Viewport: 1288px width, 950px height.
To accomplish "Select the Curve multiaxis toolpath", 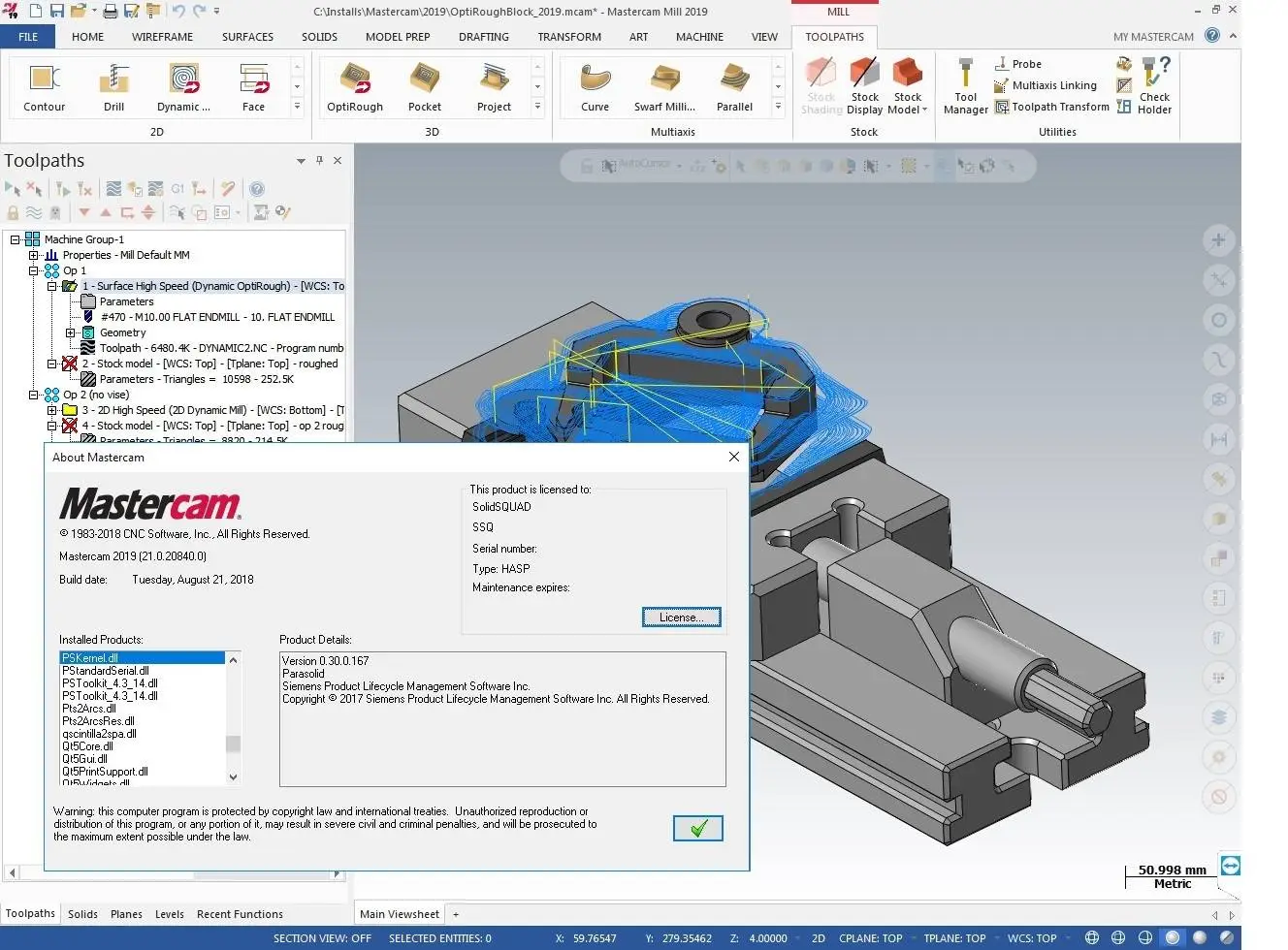I will click(x=596, y=87).
